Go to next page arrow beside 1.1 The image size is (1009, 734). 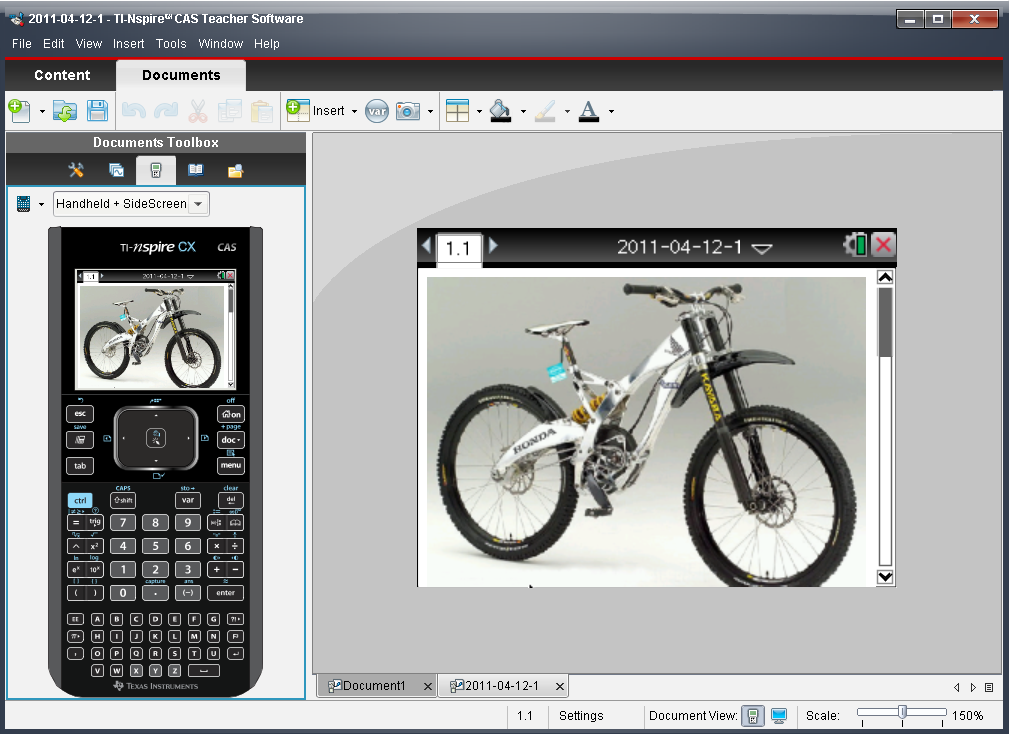(x=493, y=245)
